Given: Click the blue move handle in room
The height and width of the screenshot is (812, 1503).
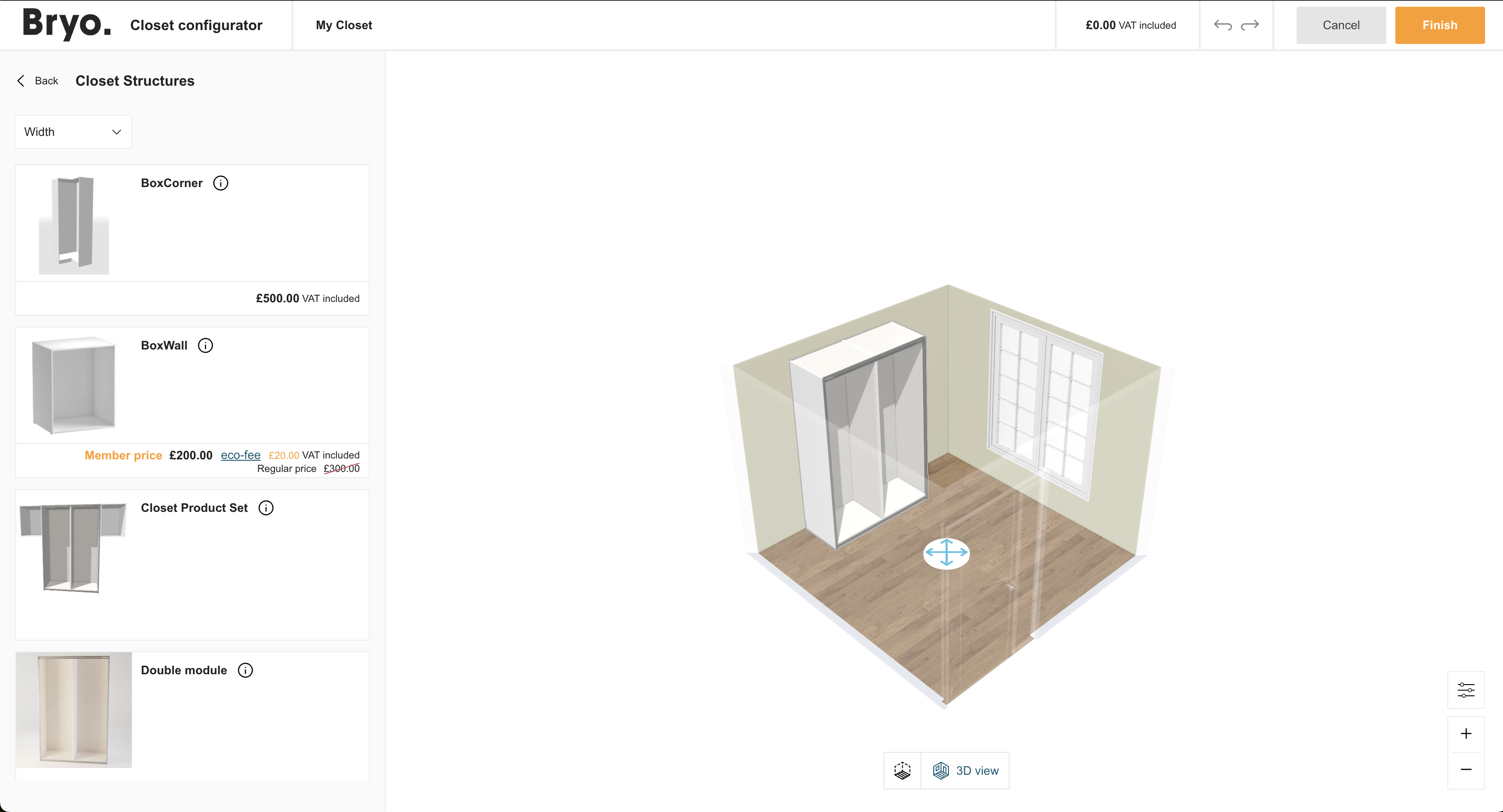Looking at the screenshot, I should tap(946, 552).
